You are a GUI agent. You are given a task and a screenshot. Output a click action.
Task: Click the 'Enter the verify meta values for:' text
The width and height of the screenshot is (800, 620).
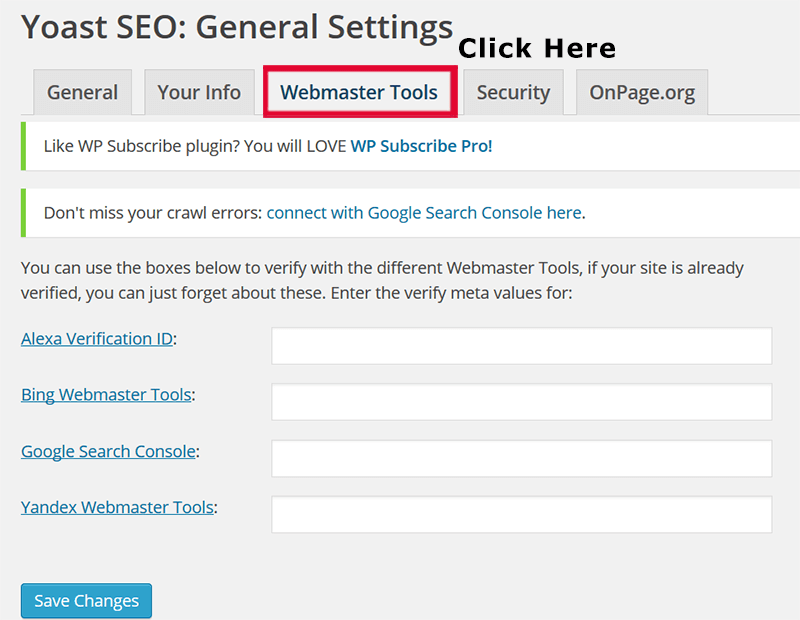(x=452, y=293)
